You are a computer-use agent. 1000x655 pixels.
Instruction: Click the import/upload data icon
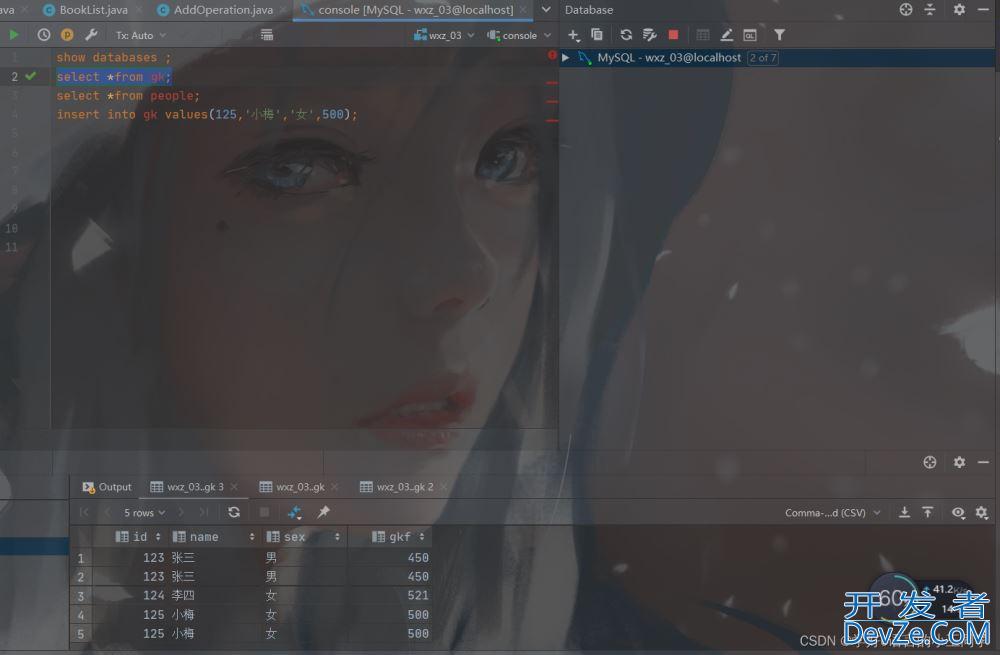pos(928,512)
